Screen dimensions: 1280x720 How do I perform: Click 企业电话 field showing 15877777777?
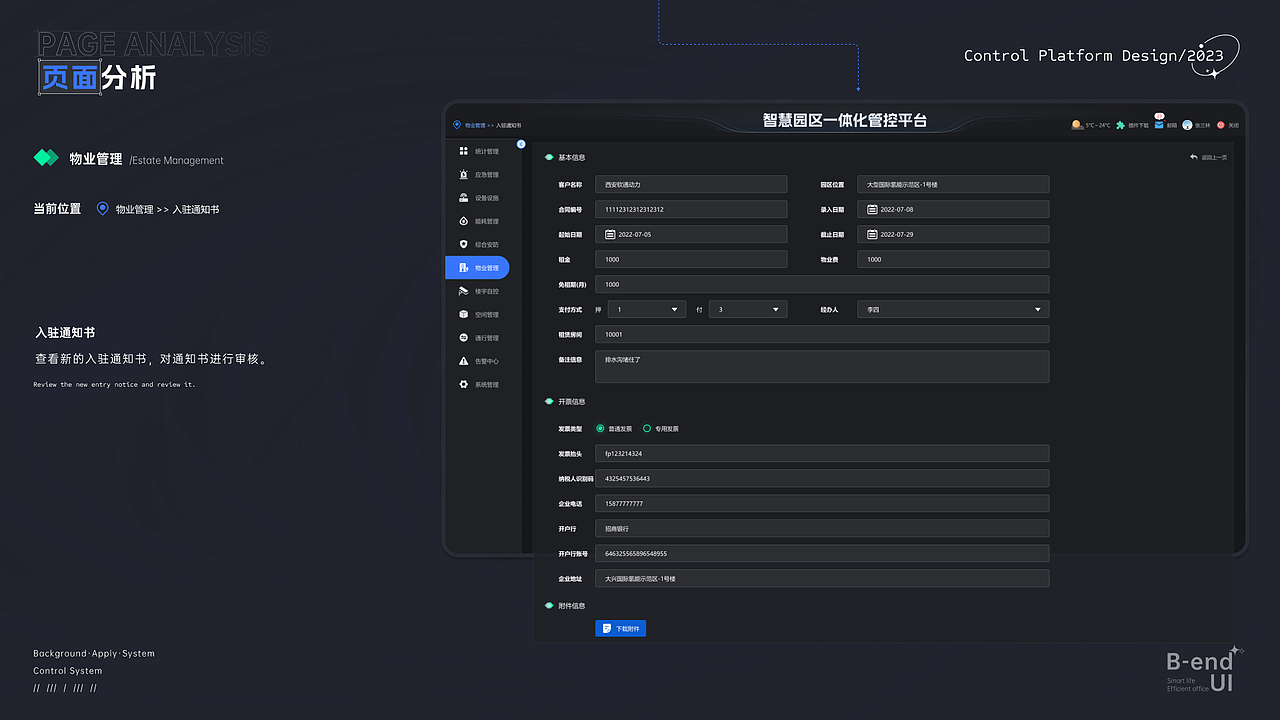click(822, 503)
